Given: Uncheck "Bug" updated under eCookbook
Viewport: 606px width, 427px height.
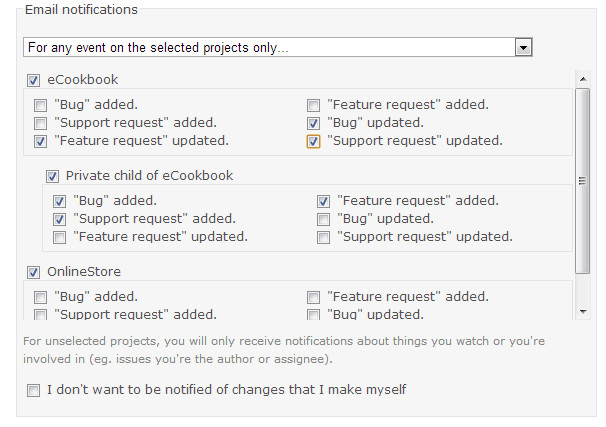Looking at the screenshot, I should pos(313,123).
